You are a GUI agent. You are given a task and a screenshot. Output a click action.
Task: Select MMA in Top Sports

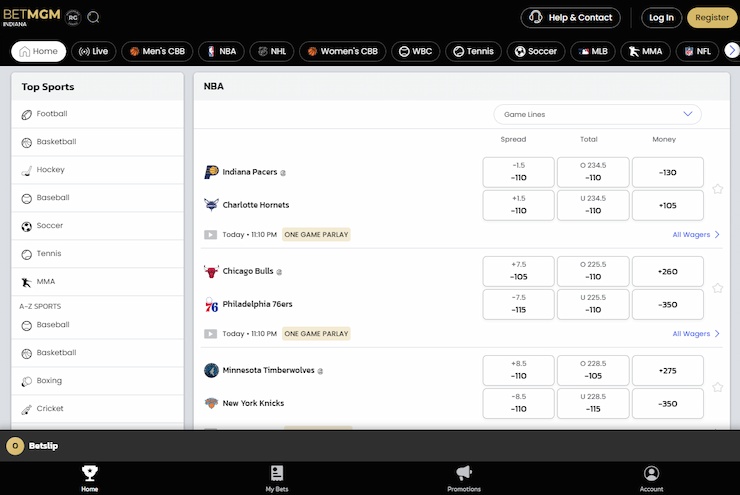point(98,282)
